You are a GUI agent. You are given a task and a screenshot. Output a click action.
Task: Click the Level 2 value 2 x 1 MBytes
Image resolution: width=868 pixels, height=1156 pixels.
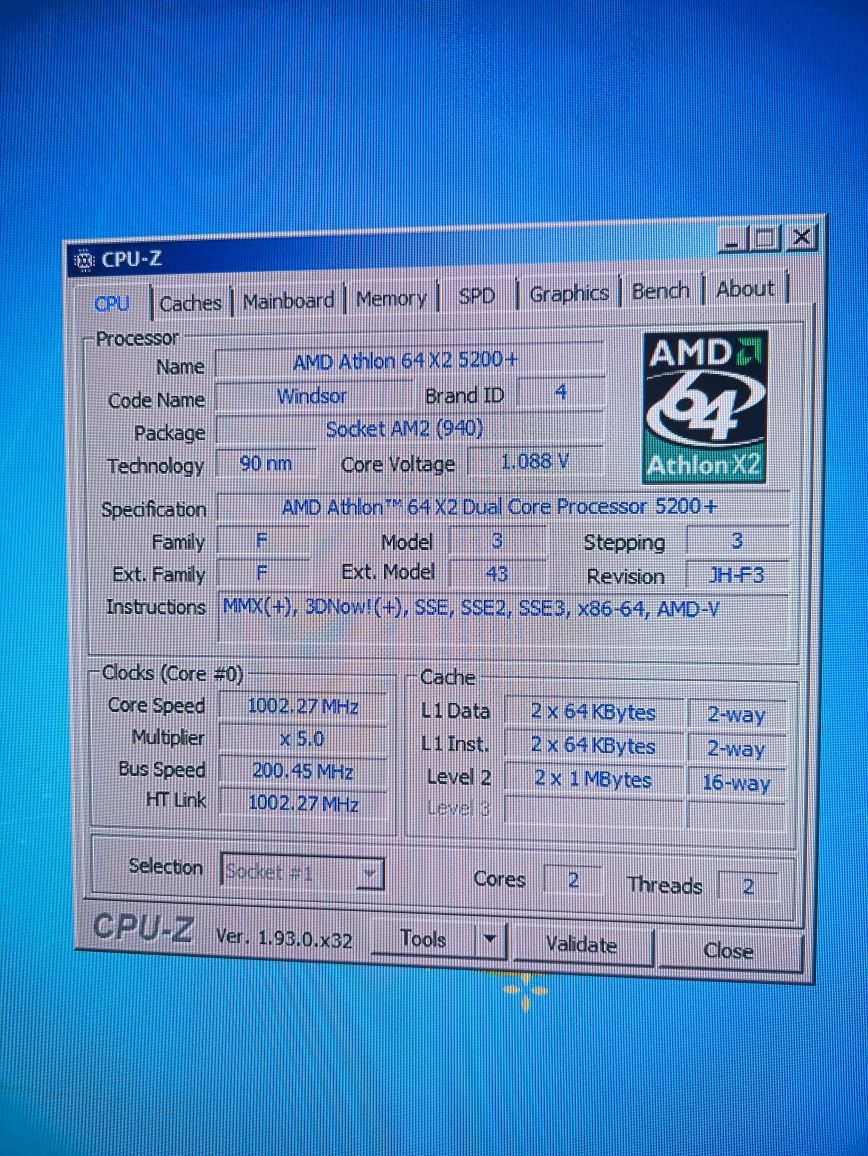[x=594, y=779]
